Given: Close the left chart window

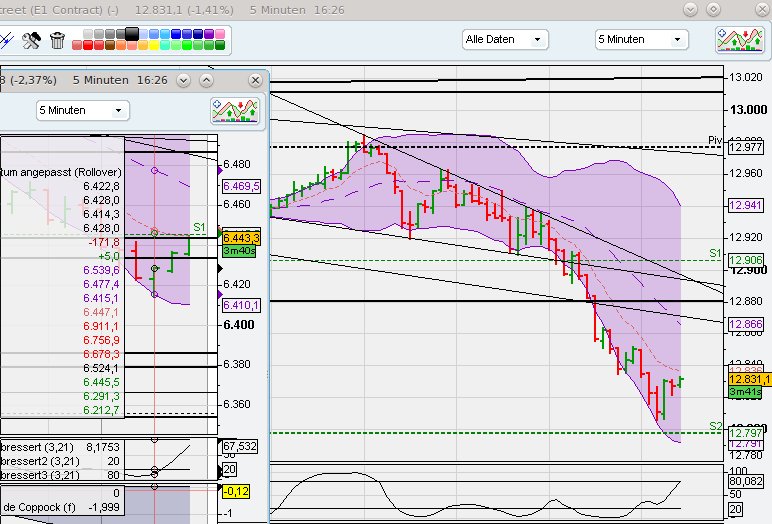Looking at the screenshot, I should (255, 80).
